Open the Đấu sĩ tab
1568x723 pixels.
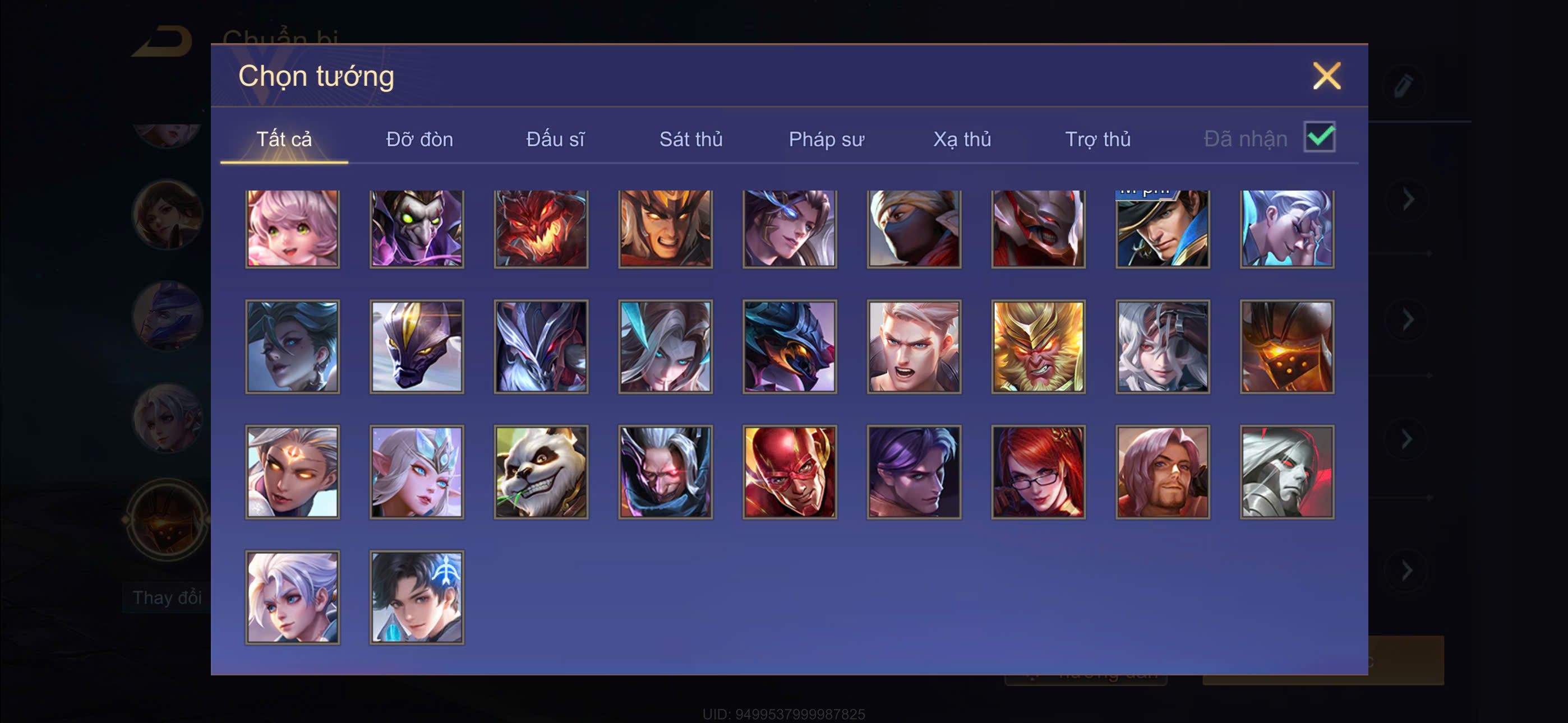click(x=555, y=140)
